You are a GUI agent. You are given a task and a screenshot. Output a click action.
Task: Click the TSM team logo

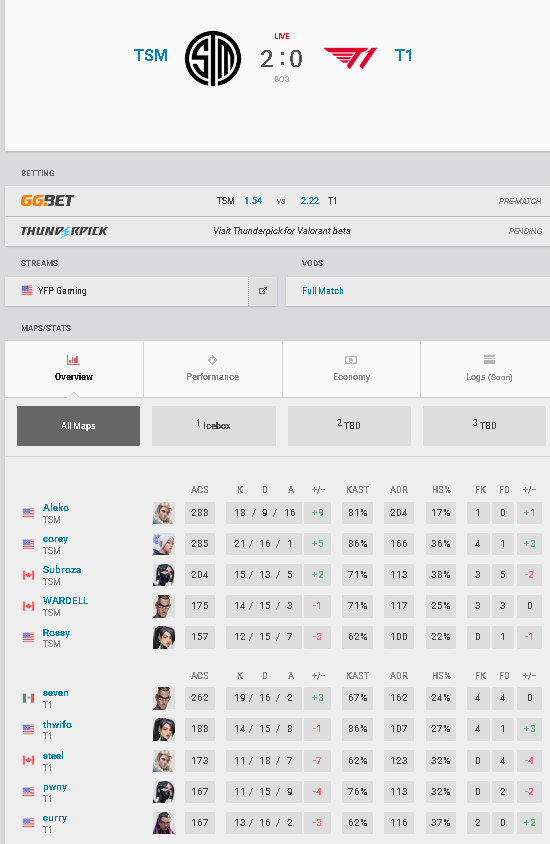(x=213, y=58)
